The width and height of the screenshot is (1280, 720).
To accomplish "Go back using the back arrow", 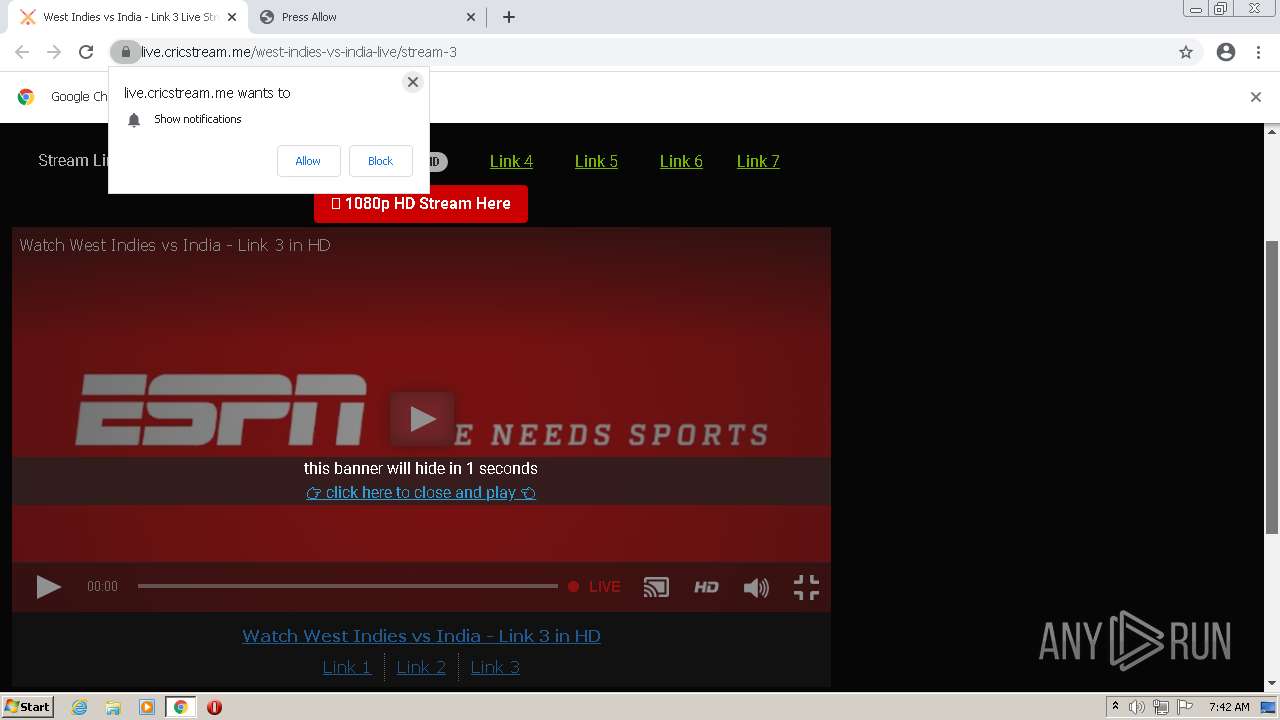I will pos(22,52).
